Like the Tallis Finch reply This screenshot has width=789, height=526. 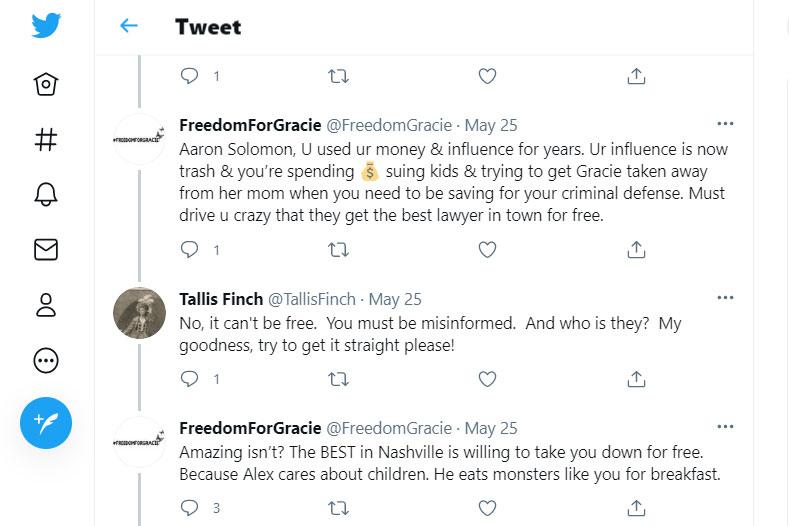tap(487, 379)
